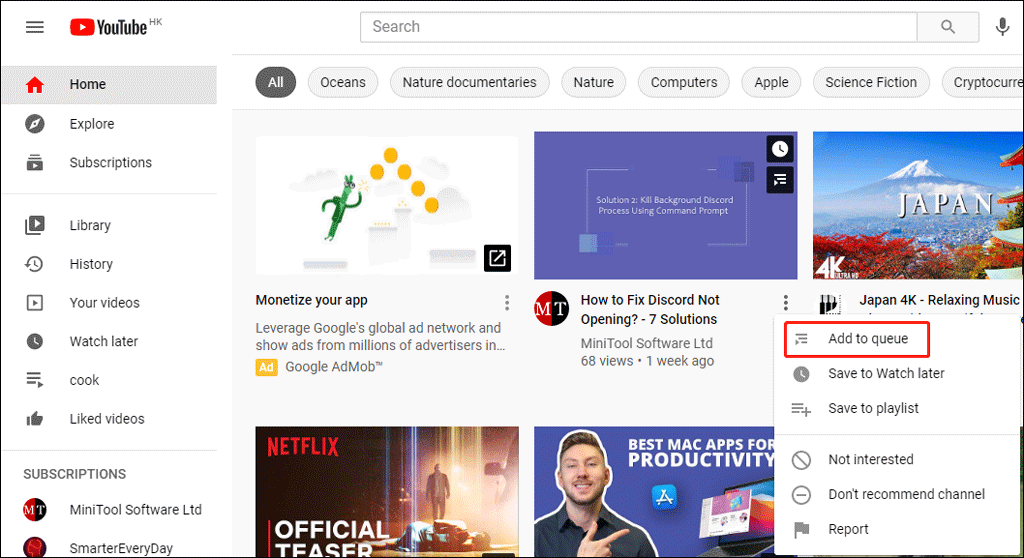Select the Oceans filter chip

343,82
